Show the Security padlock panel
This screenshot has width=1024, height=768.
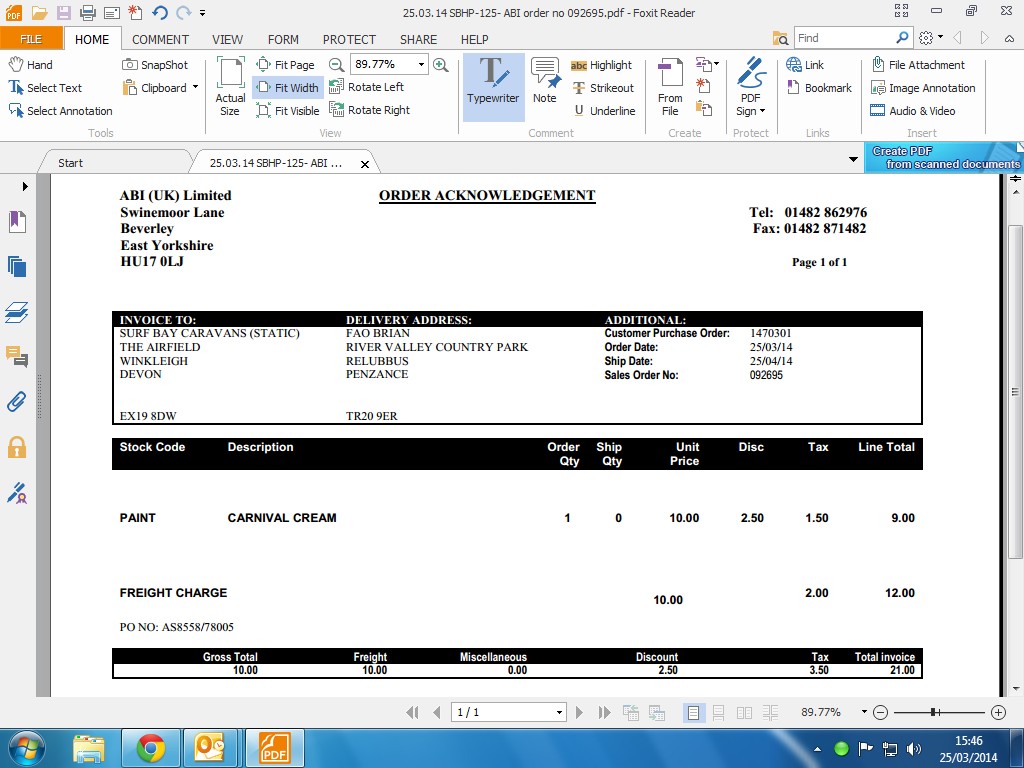point(16,447)
